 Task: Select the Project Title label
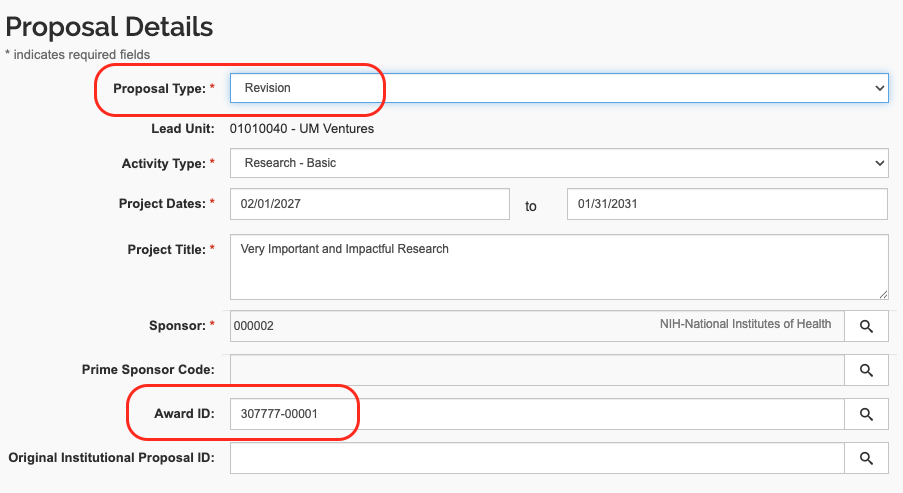pyautogui.click(x=171, y=249)
